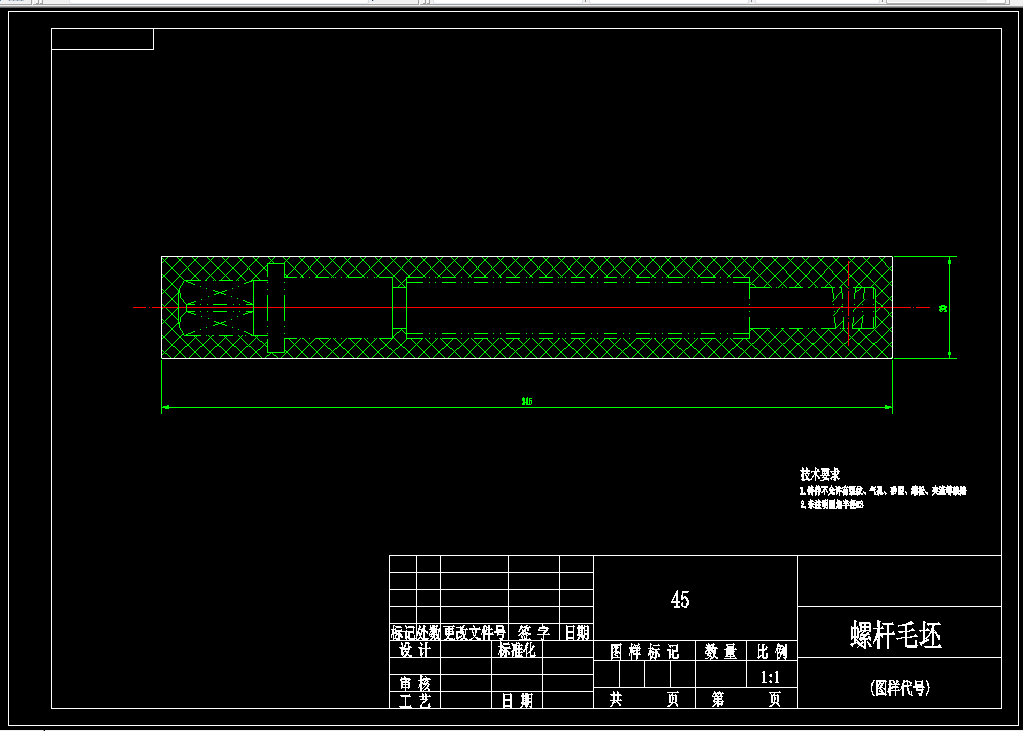Screen dimensions: 1023x731
Task: Click technical requirement note line 2
Action: tap(832, 505)
